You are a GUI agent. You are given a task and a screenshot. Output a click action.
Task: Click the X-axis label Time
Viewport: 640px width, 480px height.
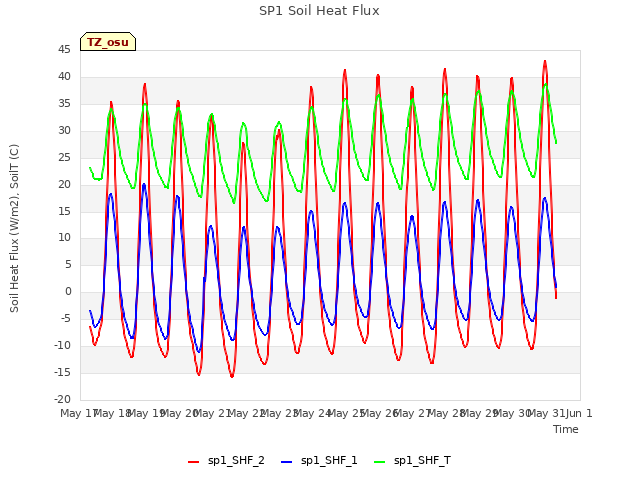pos(566,429)
